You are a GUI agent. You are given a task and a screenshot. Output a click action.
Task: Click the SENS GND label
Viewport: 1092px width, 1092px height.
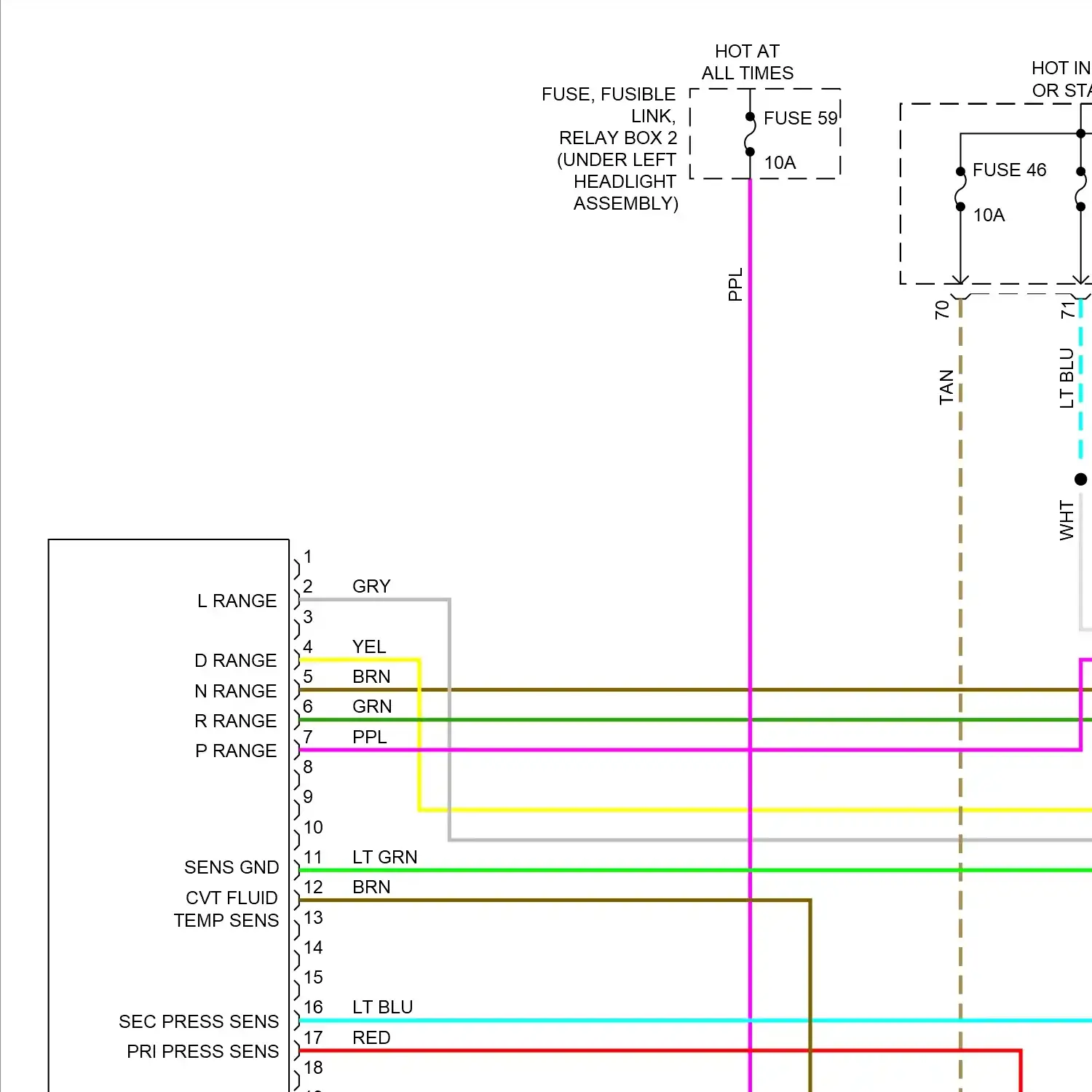231,867
